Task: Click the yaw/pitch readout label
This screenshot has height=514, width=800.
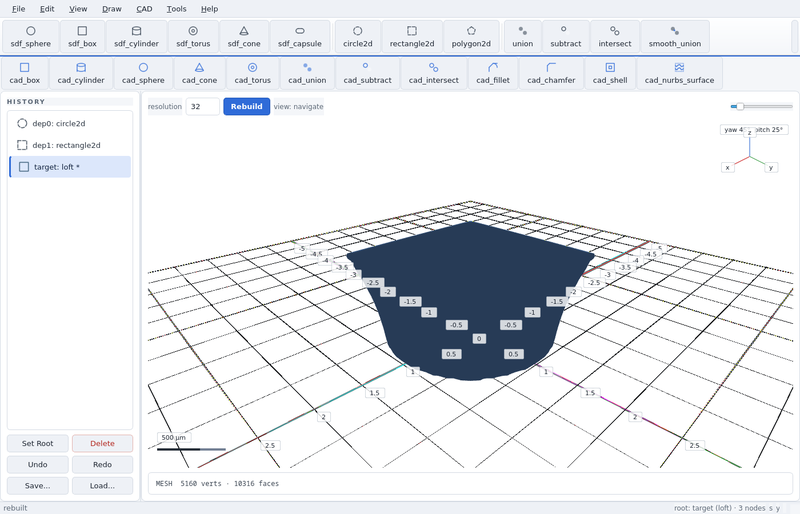Action: pyautogui.click(x=754, y=130)
